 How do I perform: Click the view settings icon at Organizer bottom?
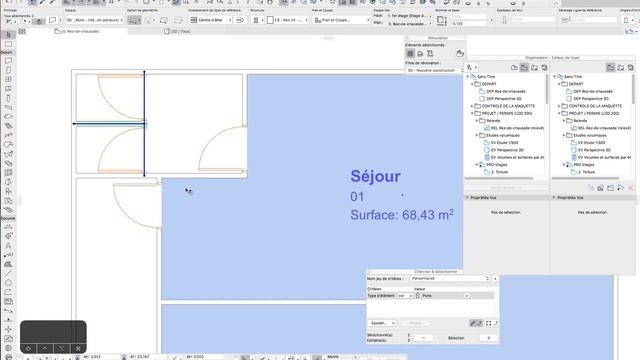pos(600,188)
